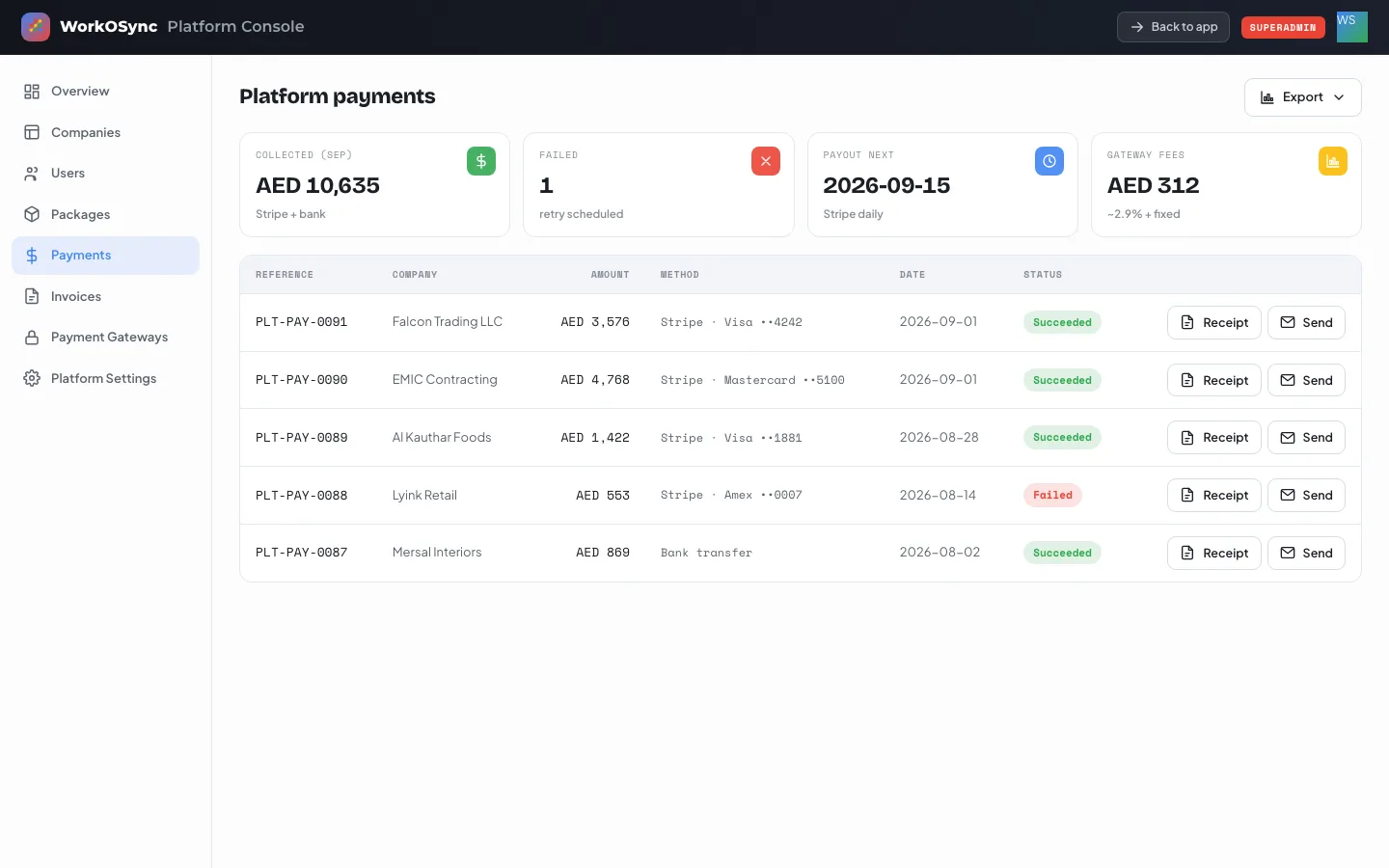1389x868 pixels.
Task: Click Stripe Mastercard ••5100 method cell
Action: [x=752, y=380]
